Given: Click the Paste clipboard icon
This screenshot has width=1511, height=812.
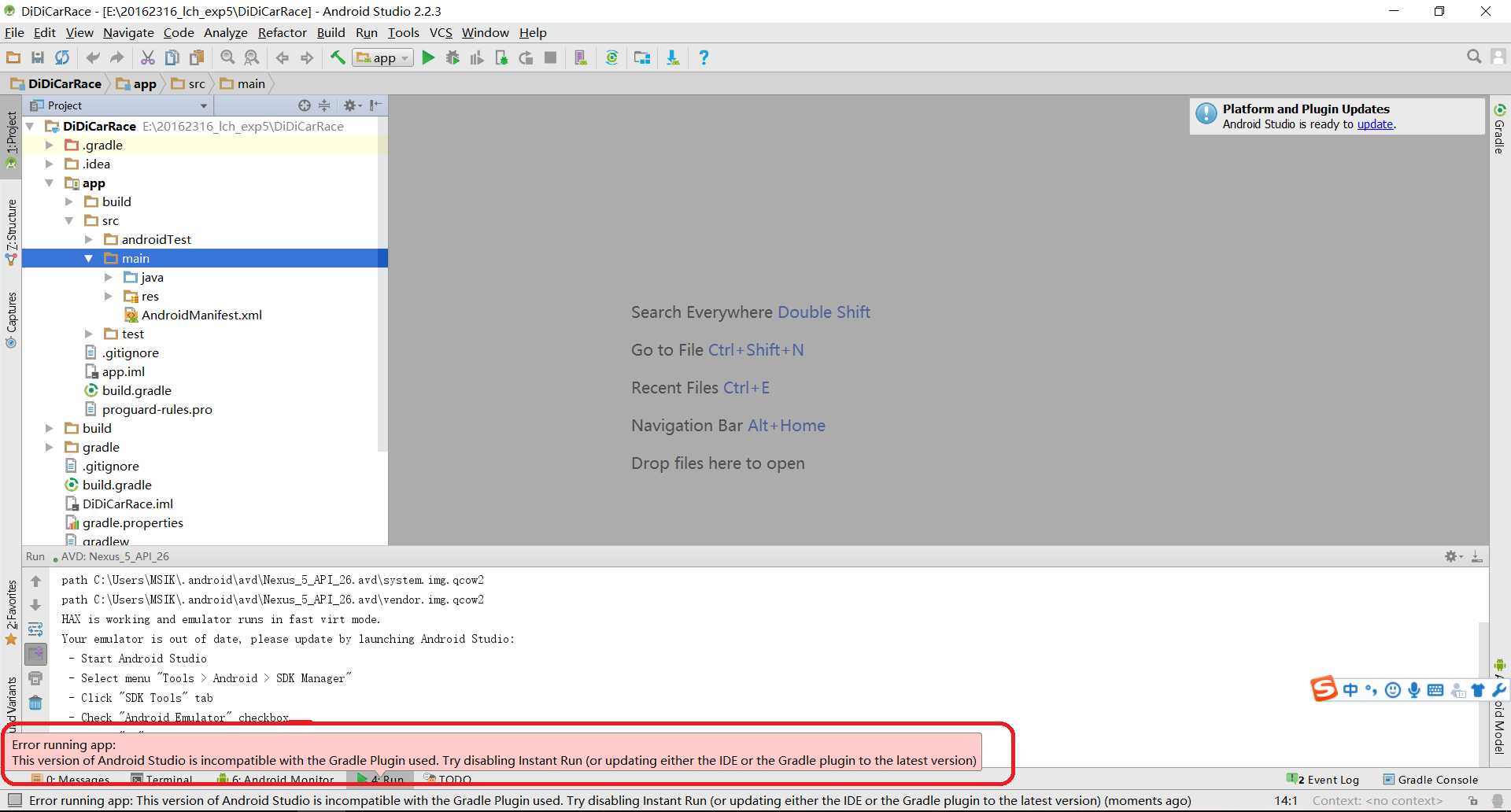Looking at the screenshot, I should point(197,57).
